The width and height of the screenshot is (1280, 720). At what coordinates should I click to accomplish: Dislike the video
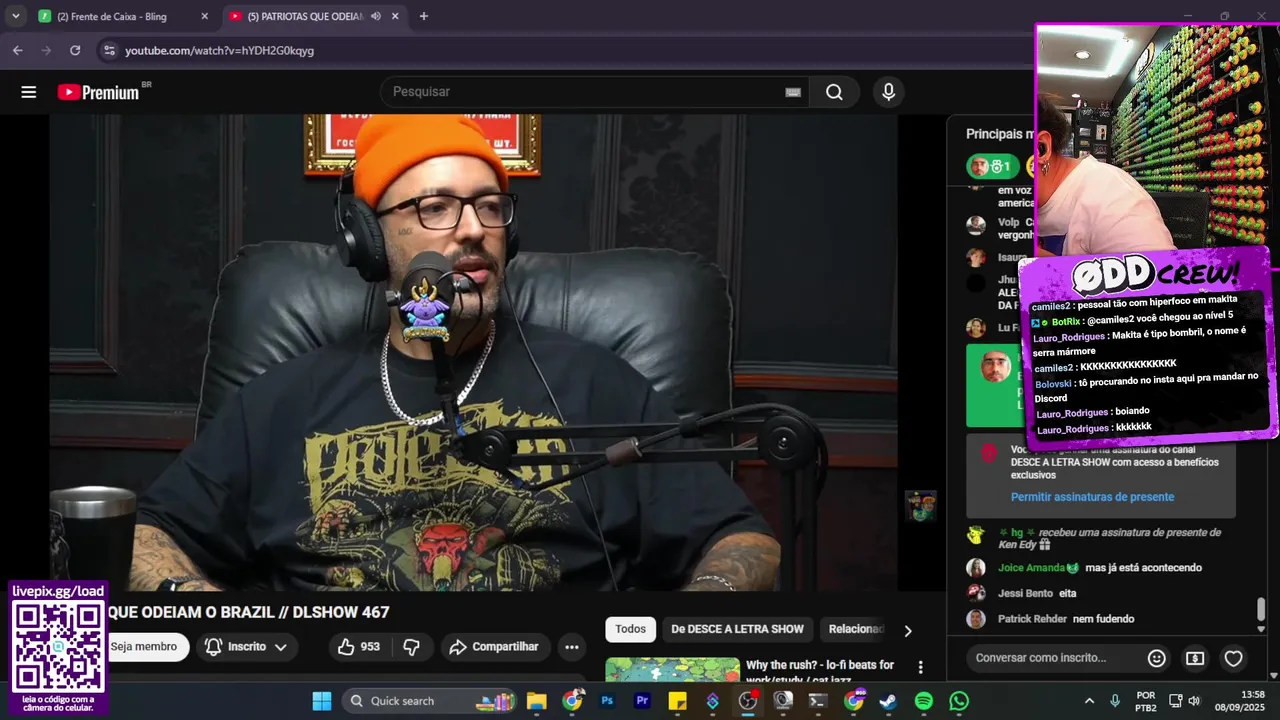pyautogui.click(x=411, y=647)
